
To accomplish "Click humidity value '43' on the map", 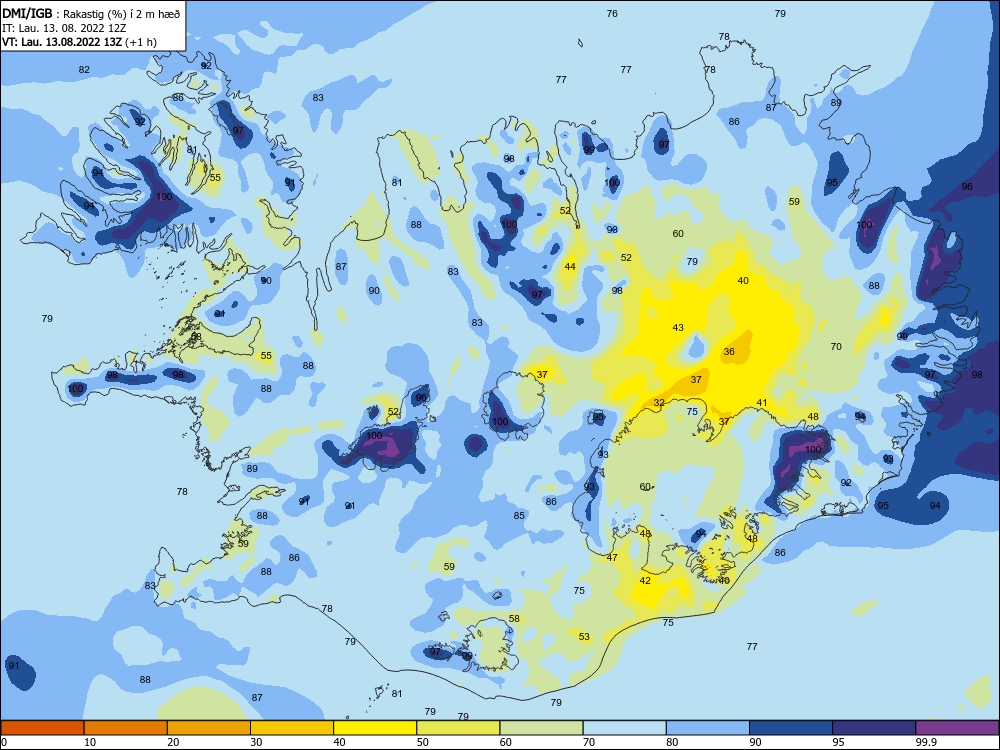I will [x=678, y=327].
